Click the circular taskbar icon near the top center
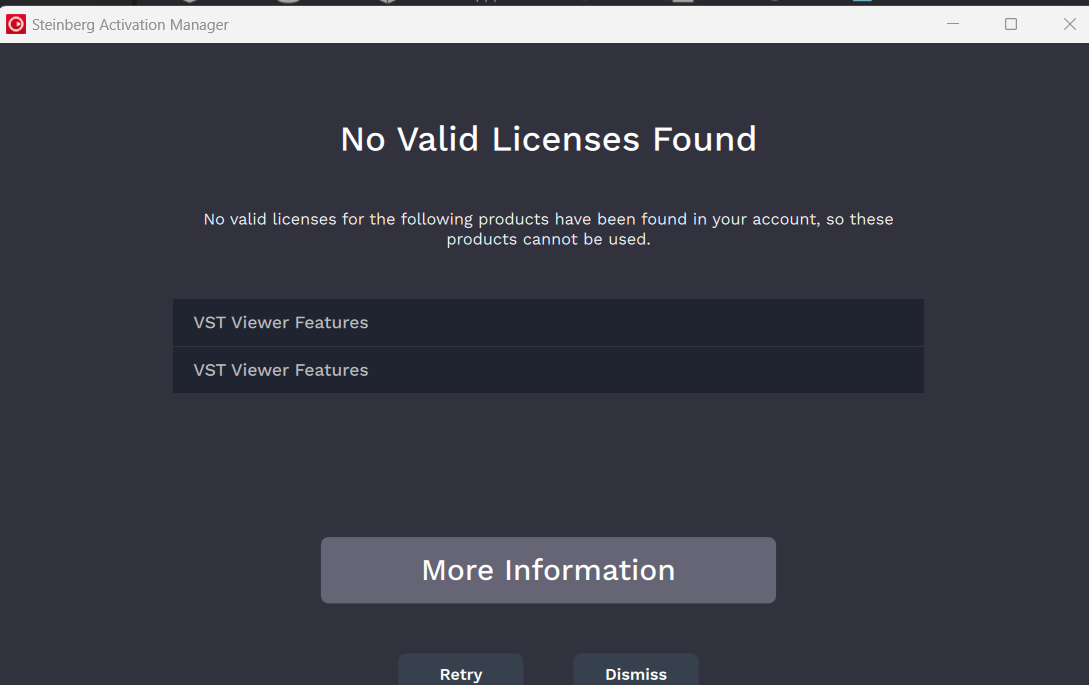Viewport: 1089px width, 685px height. coord(287,3)
